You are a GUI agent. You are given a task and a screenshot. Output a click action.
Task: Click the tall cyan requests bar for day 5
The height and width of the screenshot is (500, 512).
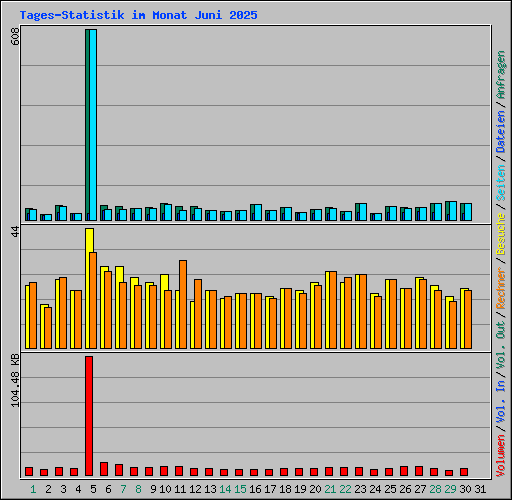point(93,125)
